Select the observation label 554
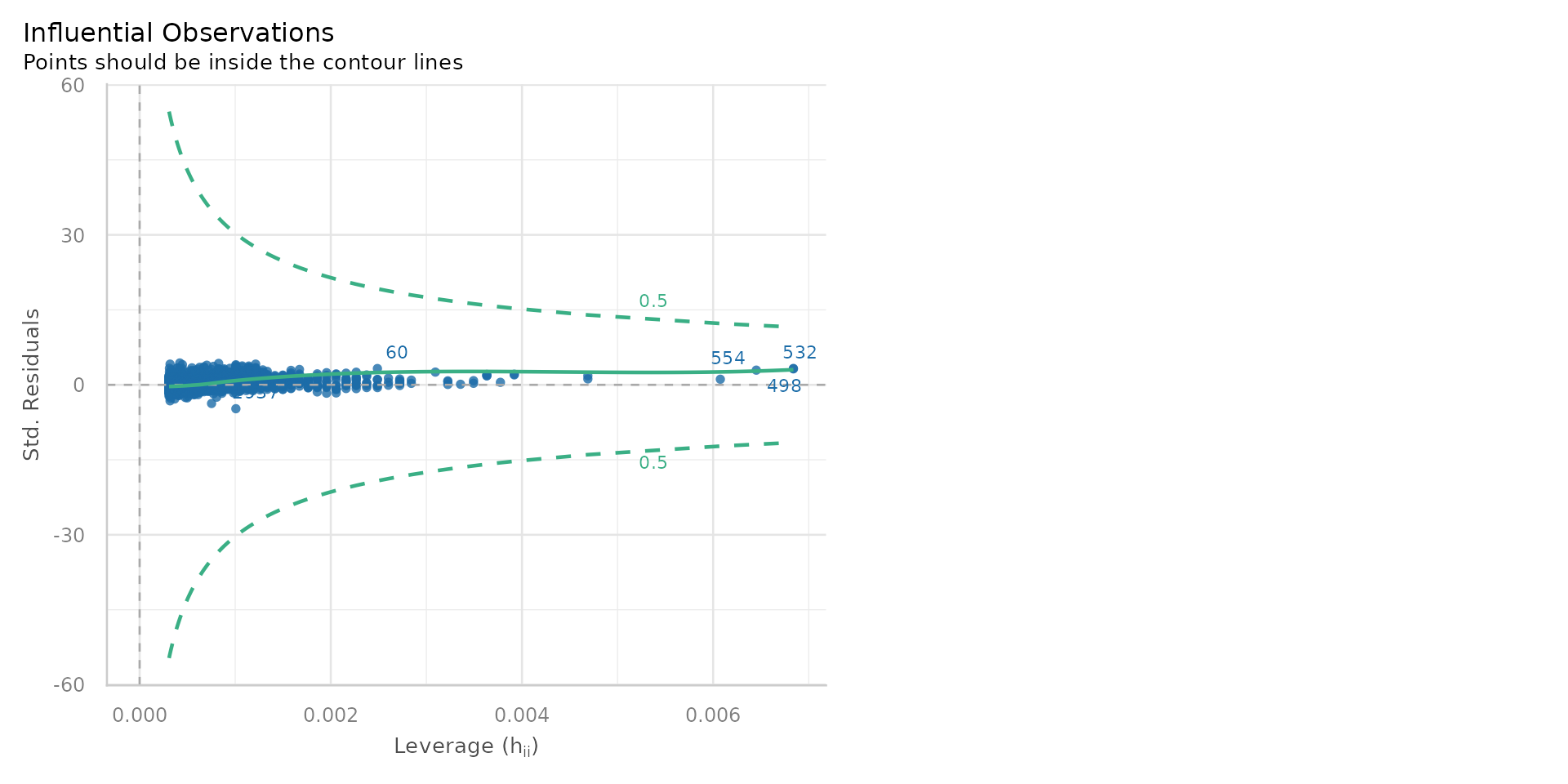 tap(727, 359)
